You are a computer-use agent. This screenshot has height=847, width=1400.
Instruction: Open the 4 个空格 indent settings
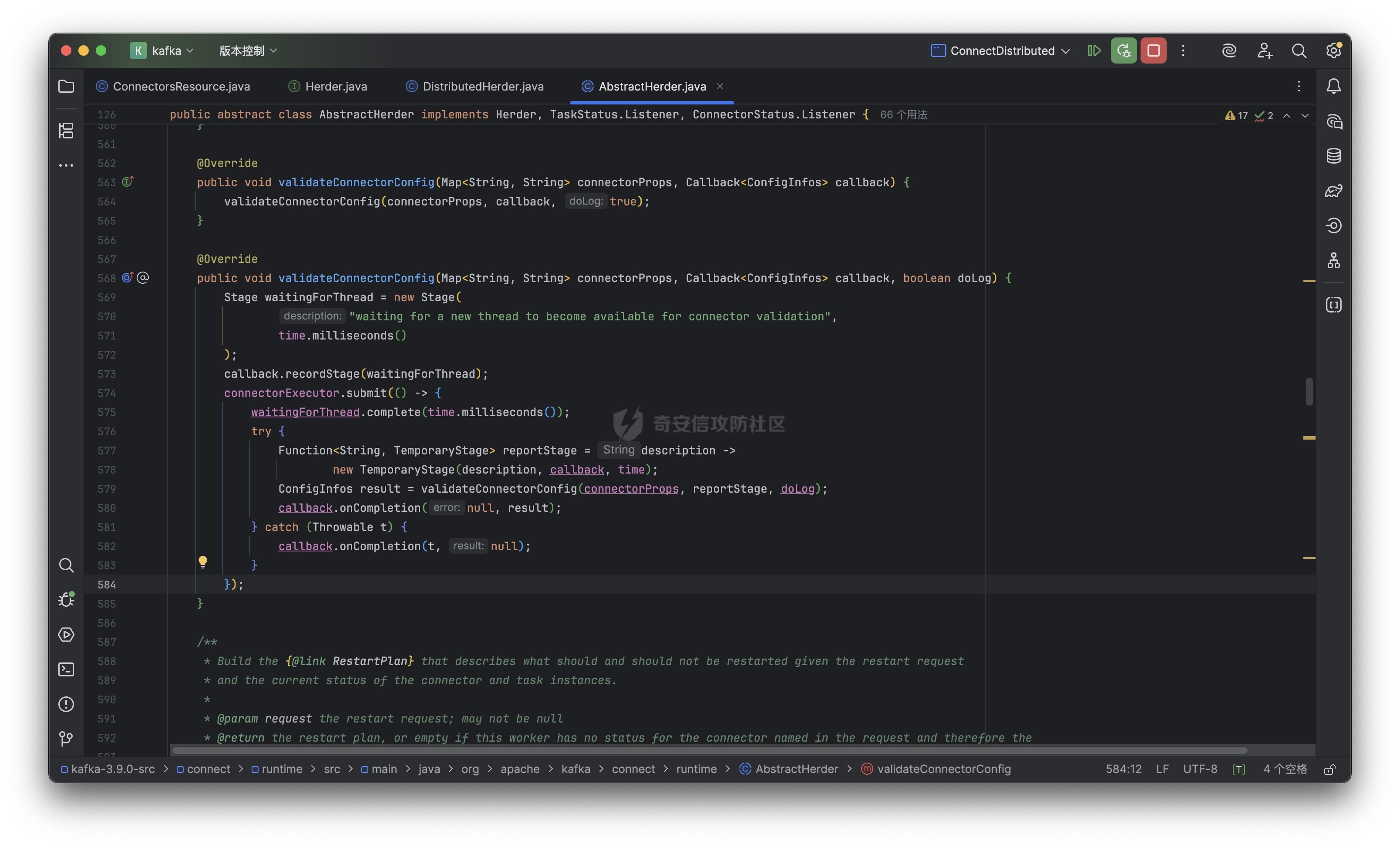tap(1285, 769)
